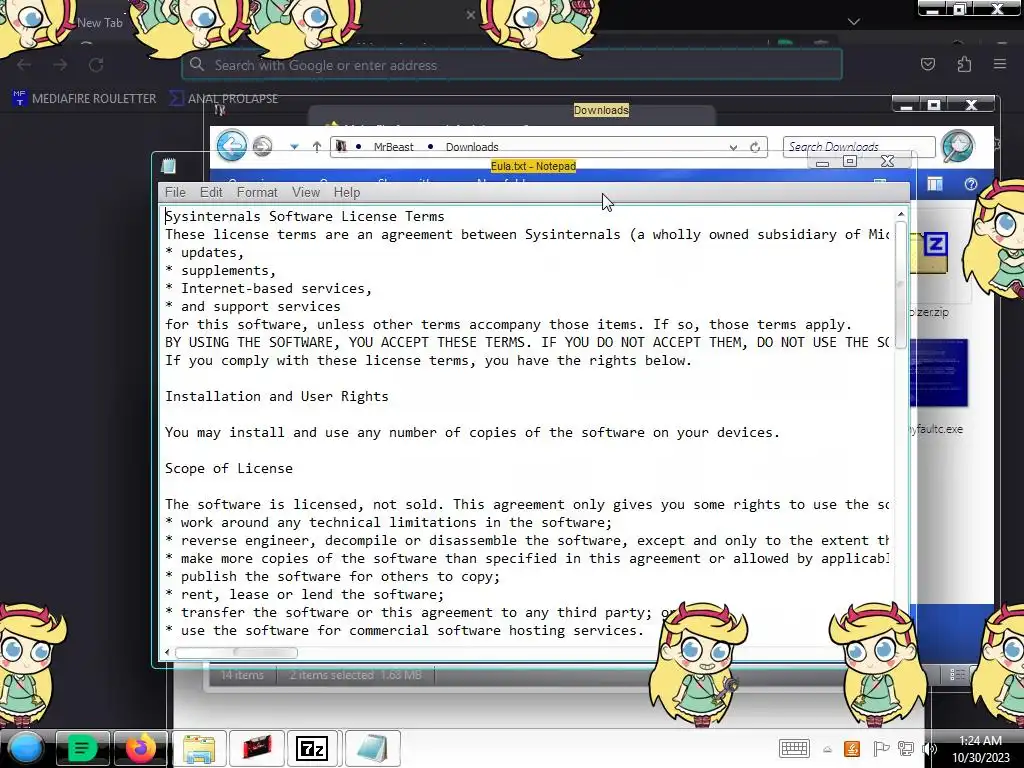Switch to File Explorer on taskbar

pyautogui.click(x=199, y=748)
